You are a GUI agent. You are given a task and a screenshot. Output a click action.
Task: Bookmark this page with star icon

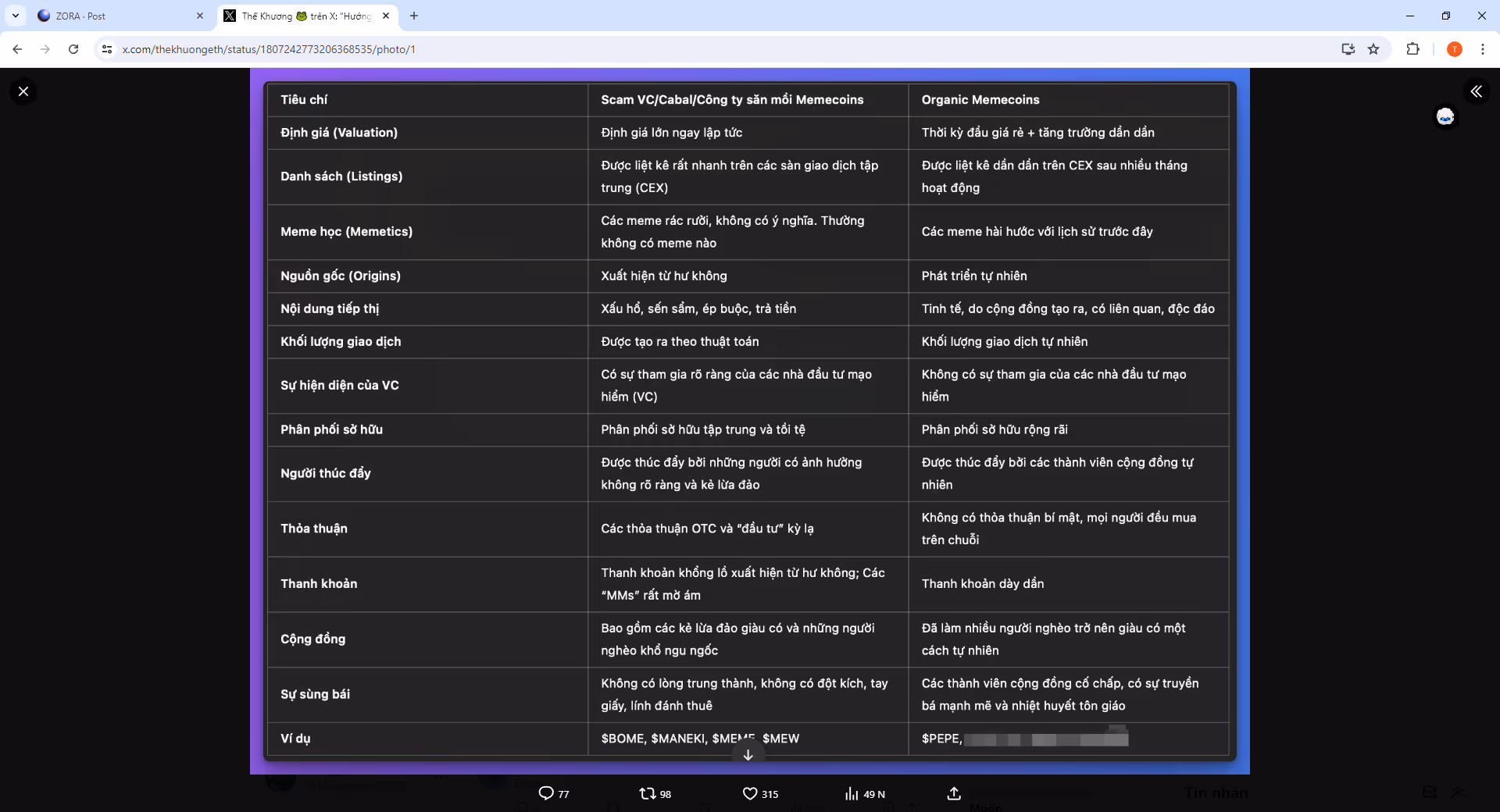(x=1373, y=49)
